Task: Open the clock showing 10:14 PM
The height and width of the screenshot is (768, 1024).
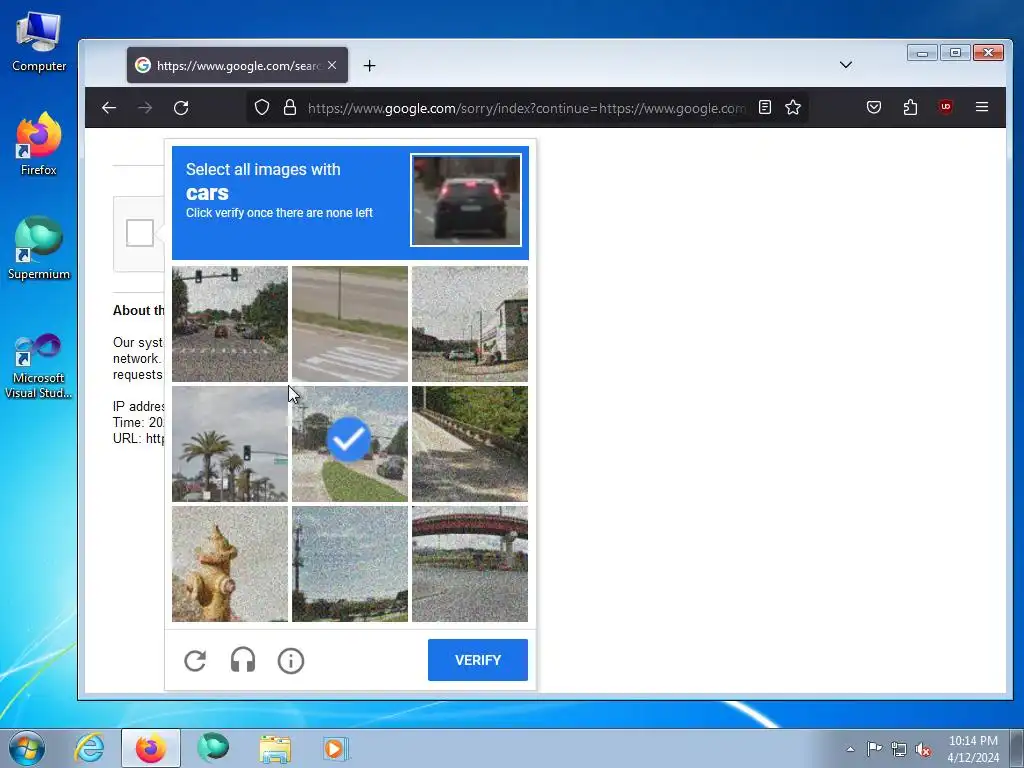Action: pos(973,749)
